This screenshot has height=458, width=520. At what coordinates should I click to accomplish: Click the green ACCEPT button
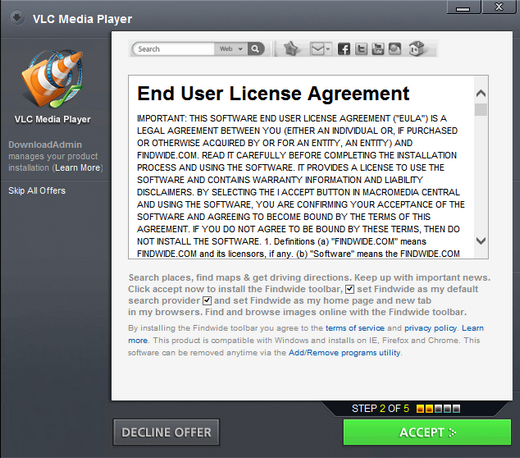pos(427,432)
